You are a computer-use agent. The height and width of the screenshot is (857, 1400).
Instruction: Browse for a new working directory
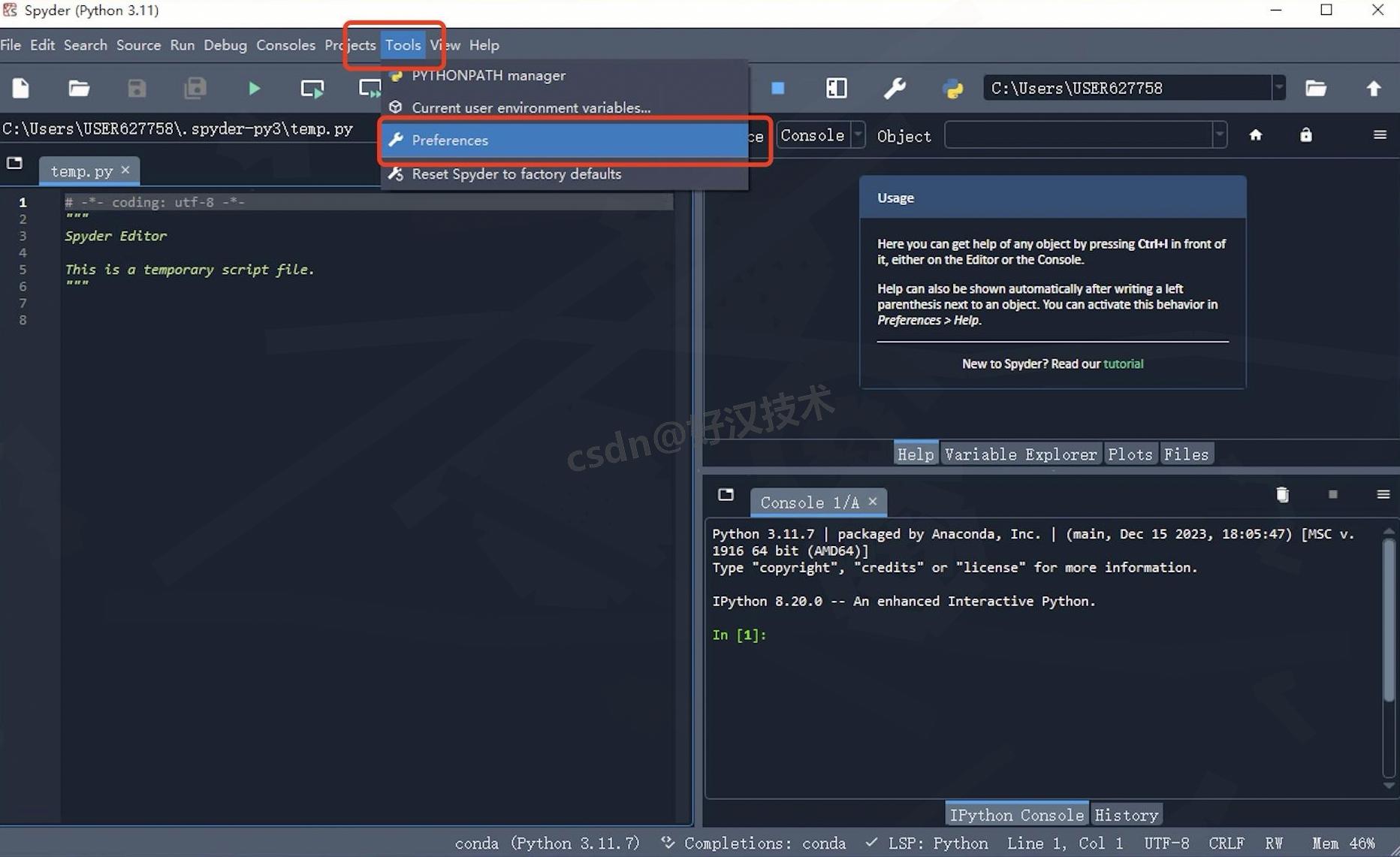1316,88
